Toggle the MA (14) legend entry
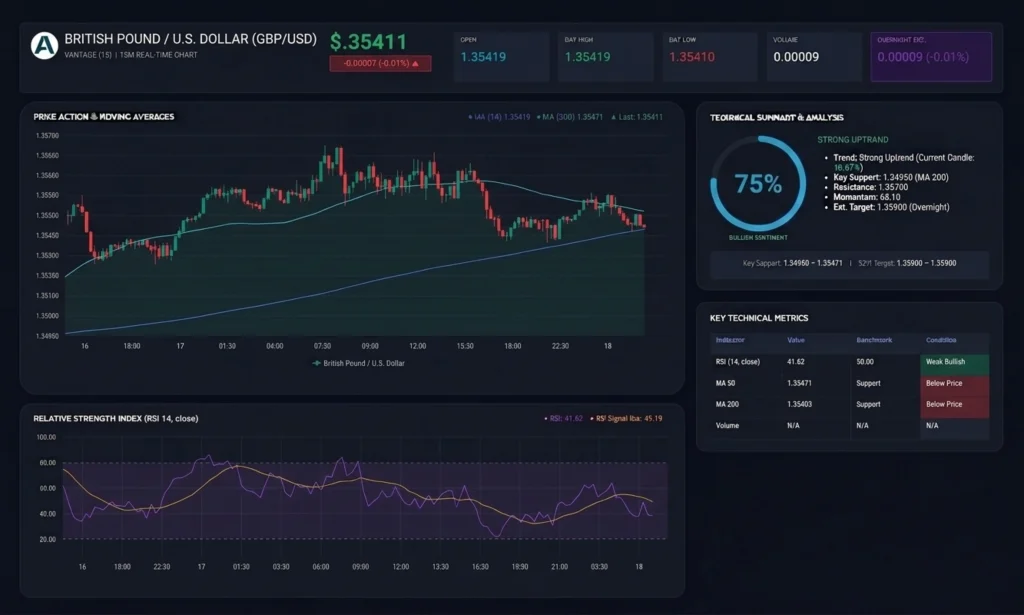Viewport: 1024px width, 615px height. [x=499, y=118]
